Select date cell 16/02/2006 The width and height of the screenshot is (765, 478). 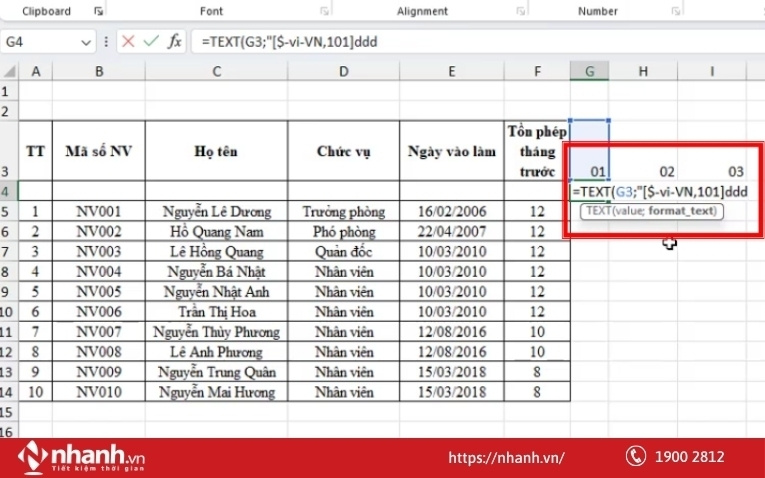coord(452,212)
